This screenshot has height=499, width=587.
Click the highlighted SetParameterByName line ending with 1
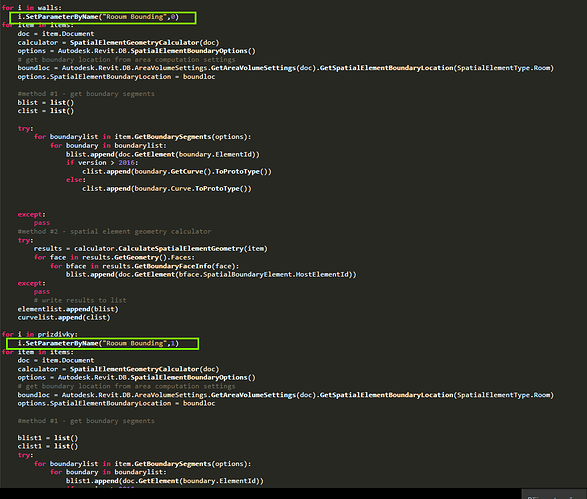98,343
